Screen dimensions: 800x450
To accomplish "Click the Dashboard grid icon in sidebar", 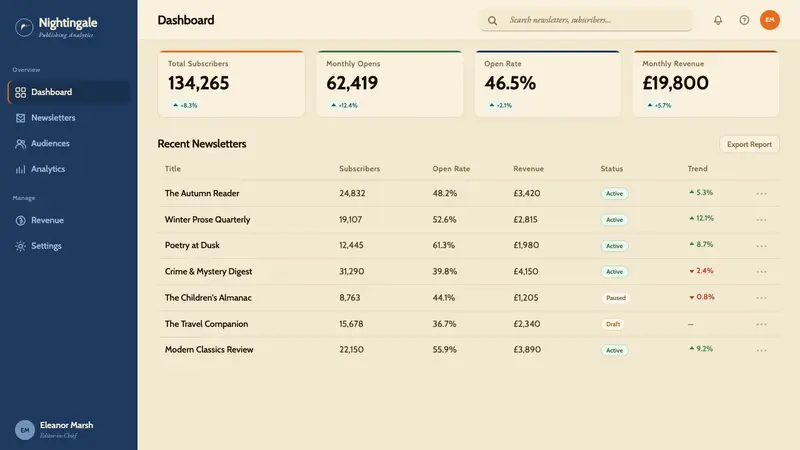I will (20, 92).
